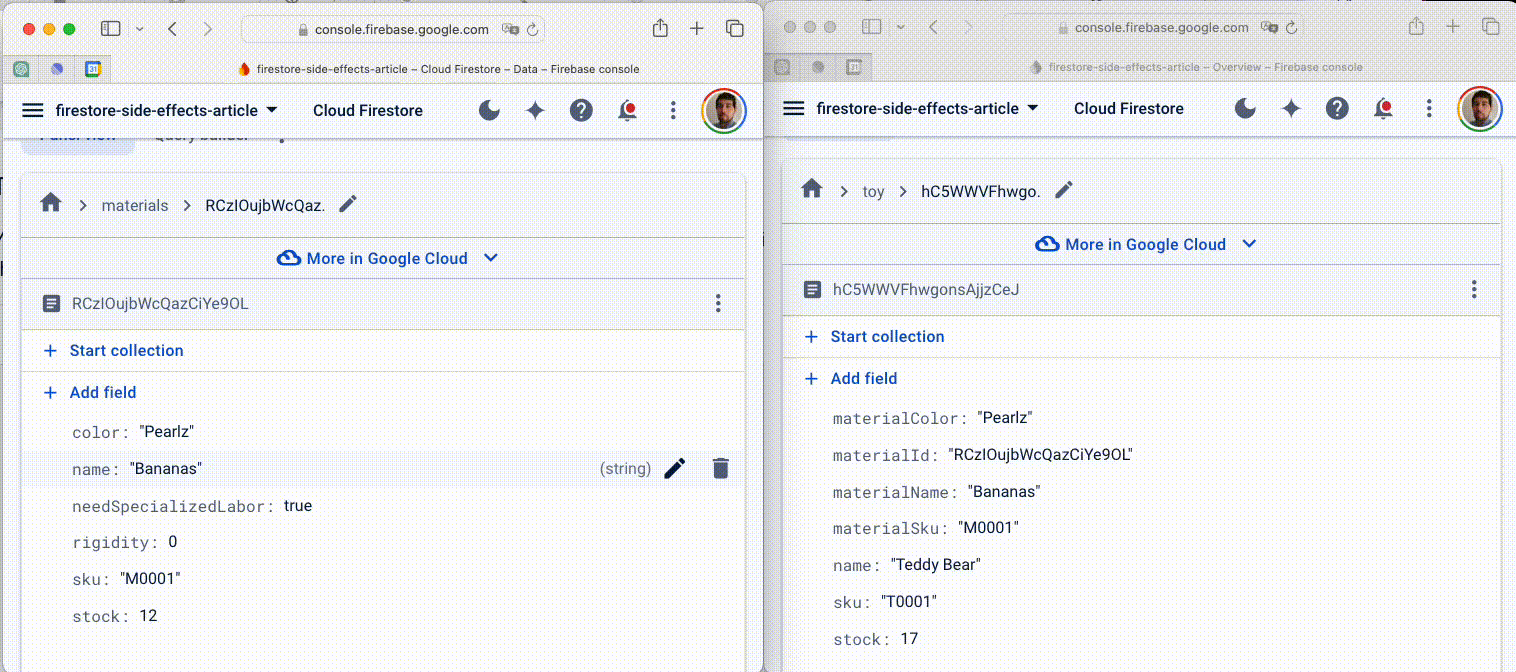Screen dimensions: 1516x672
Task: Open options for document RCzlOujbWcQazCiYe9OL
Action: (718, 304)
